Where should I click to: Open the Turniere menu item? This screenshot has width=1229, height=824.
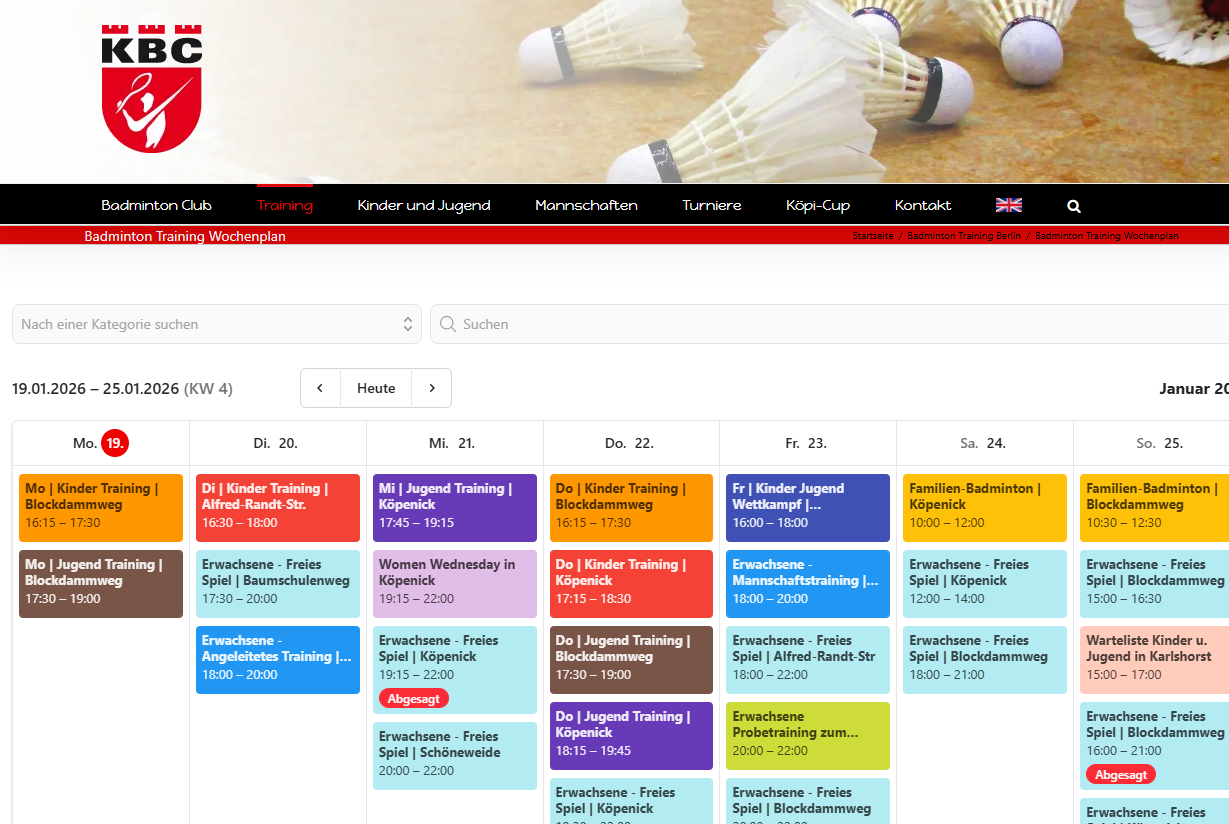712,205
